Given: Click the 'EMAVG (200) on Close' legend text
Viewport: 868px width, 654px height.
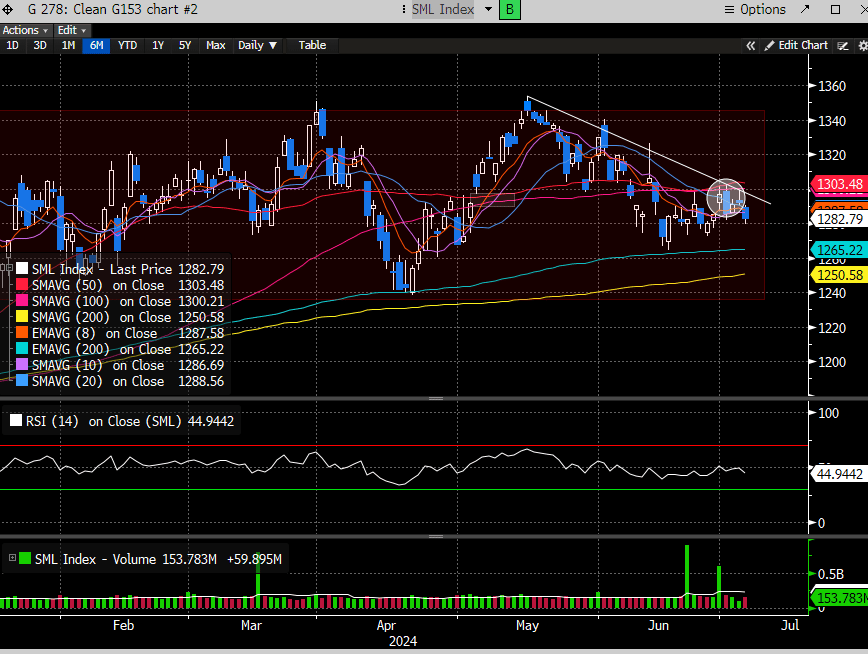Looking at the screenshot, I should point(101,349).
